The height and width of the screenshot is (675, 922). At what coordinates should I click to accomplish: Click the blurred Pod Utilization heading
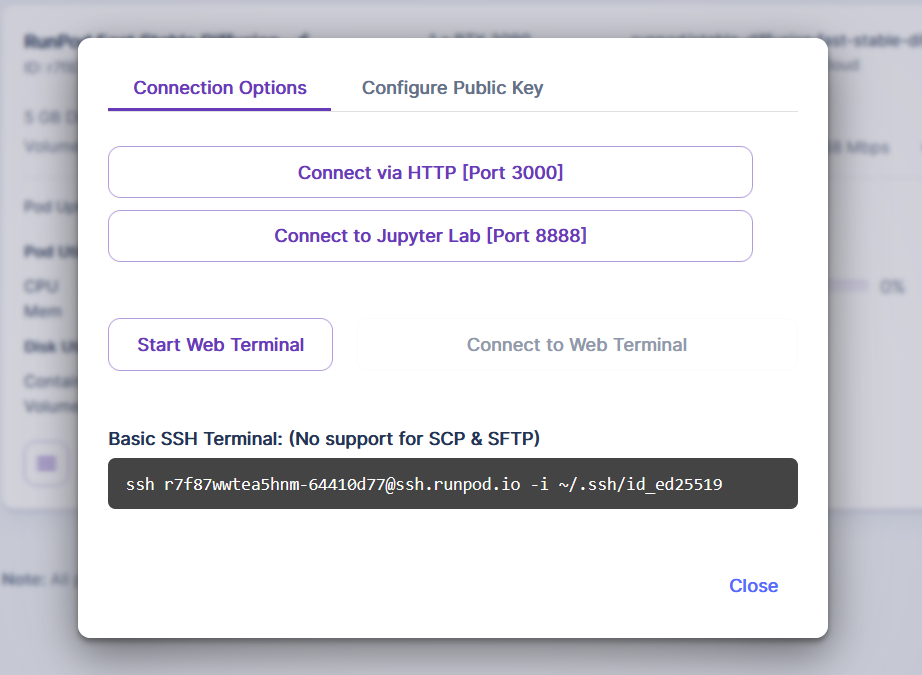50,252
